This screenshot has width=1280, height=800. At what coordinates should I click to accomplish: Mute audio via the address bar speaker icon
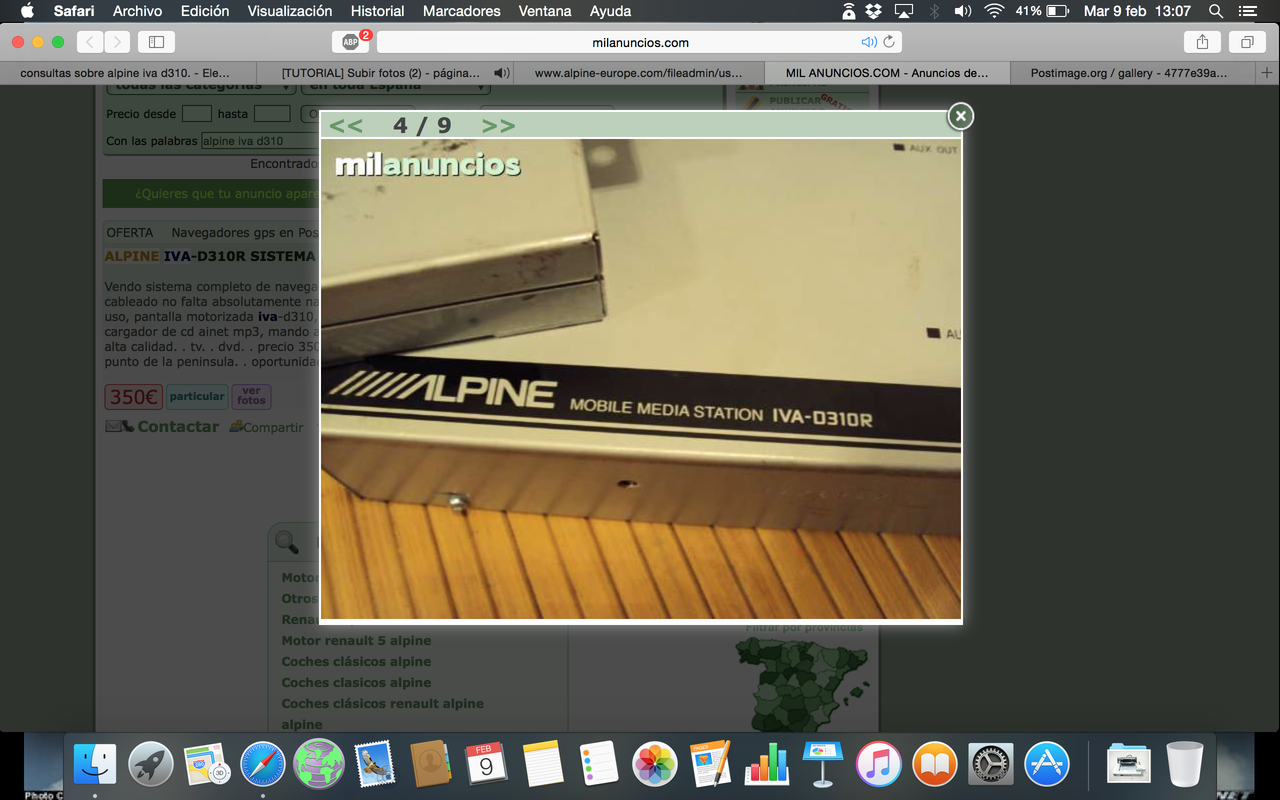(x=868, y=42)
